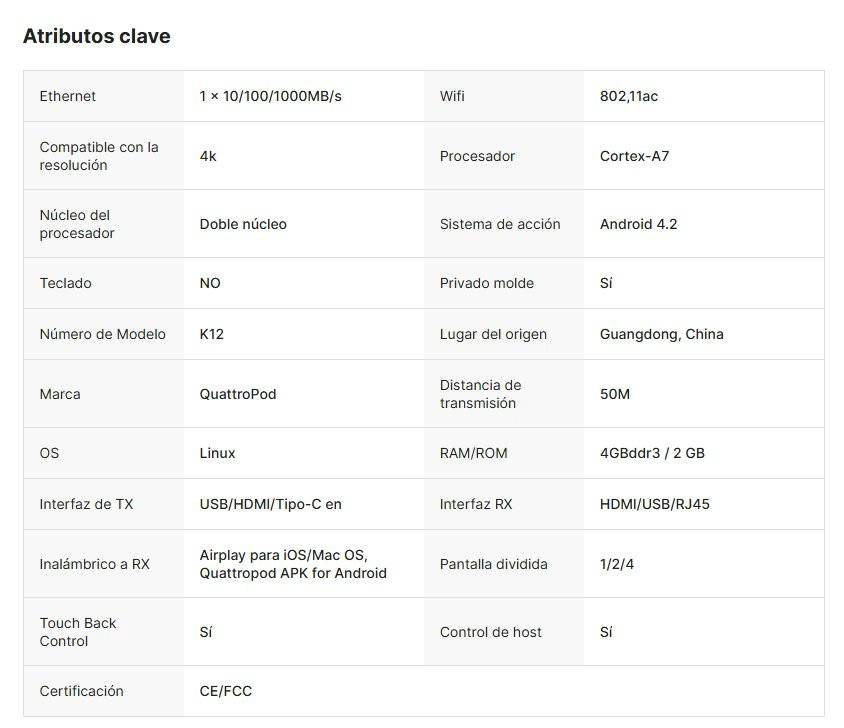The height and width of the screenshot is (728, 844).
Task: Click the "4GBddr3 / 2 GB" RAM/ROM value
Action: (652, 453)
